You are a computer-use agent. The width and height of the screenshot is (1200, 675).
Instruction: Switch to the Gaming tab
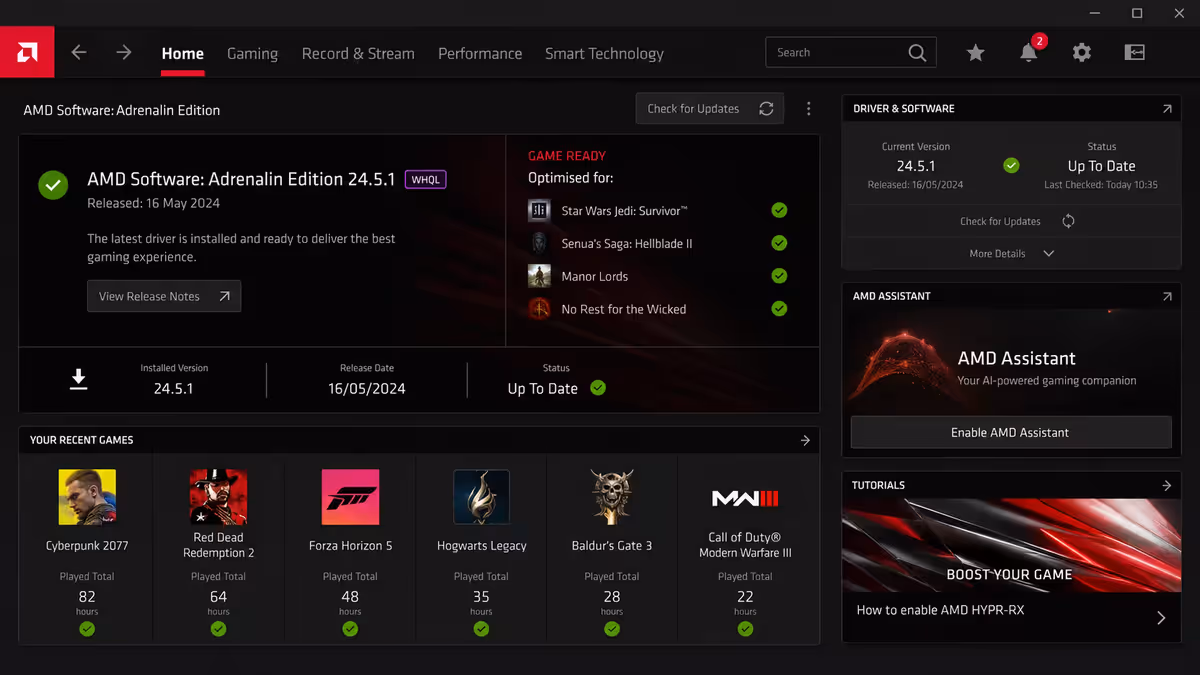tap(252, 54)
